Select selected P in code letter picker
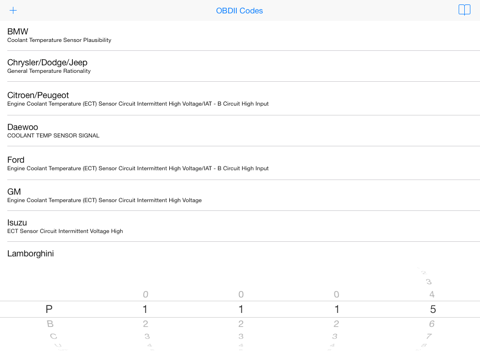Screen dimensions: 480x360 [49, 309]
